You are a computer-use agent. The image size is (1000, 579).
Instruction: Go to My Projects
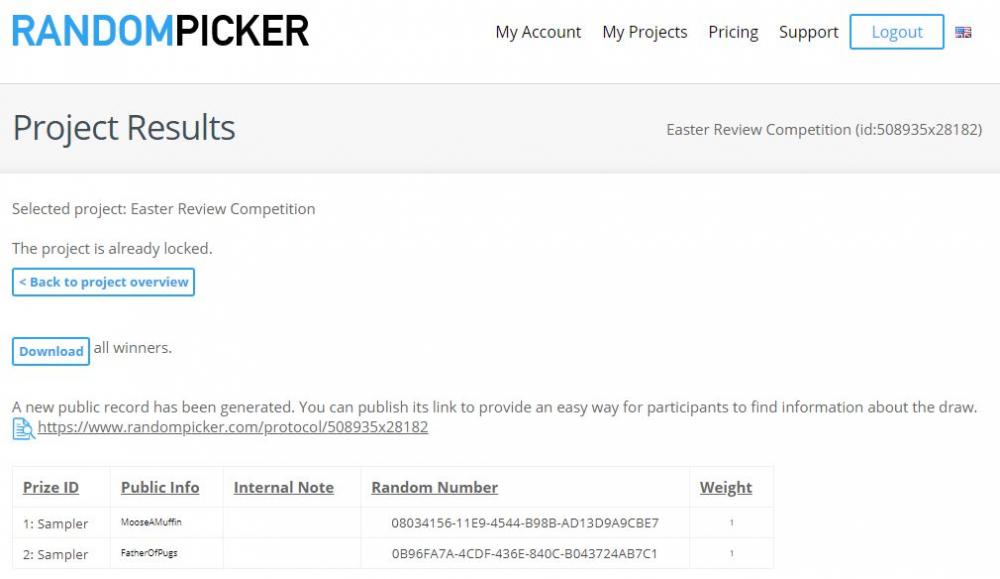(645, 32)
